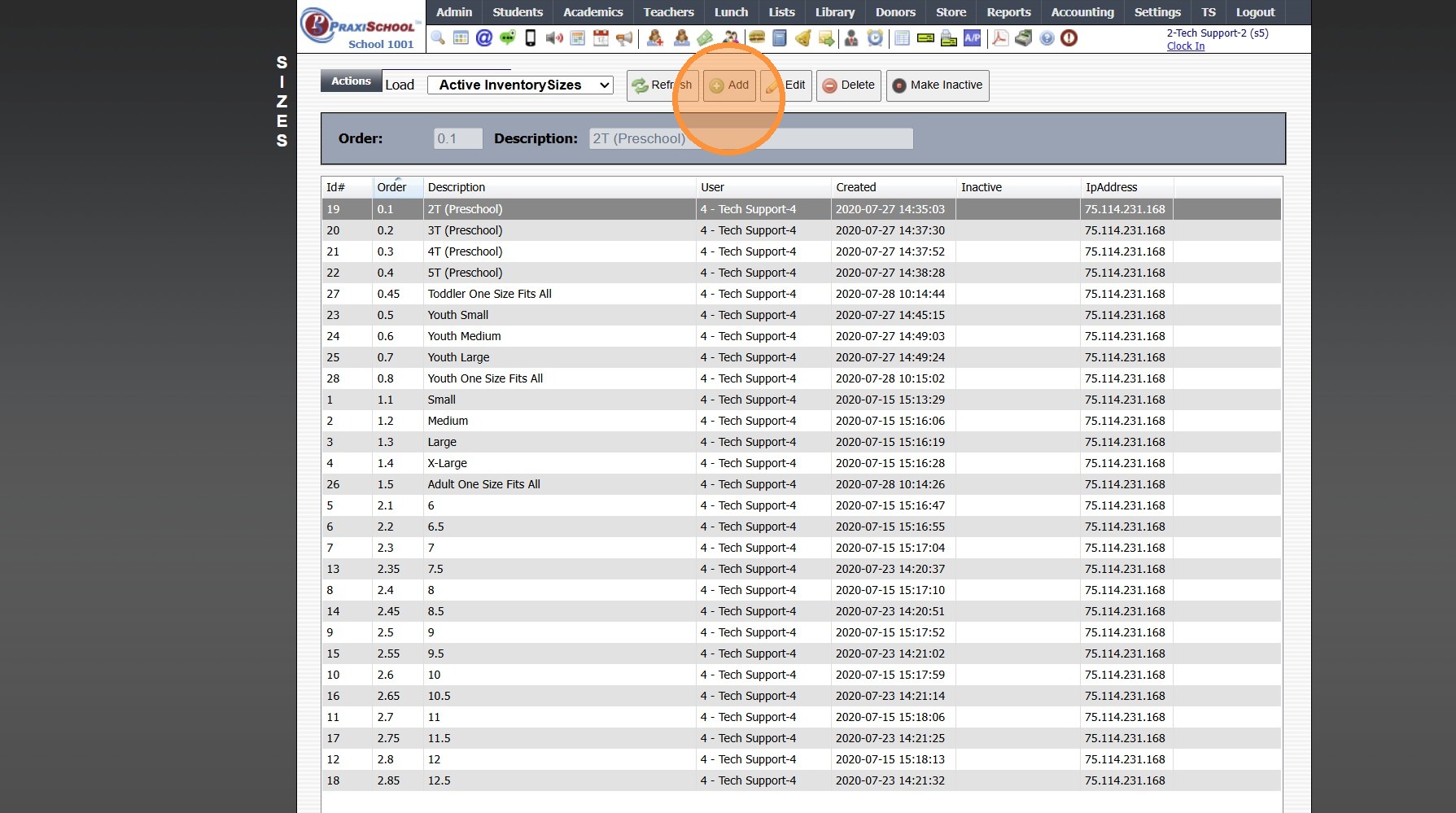Click the magnifying glass search icon
The image size is (1456, 813).
(438, 38)
